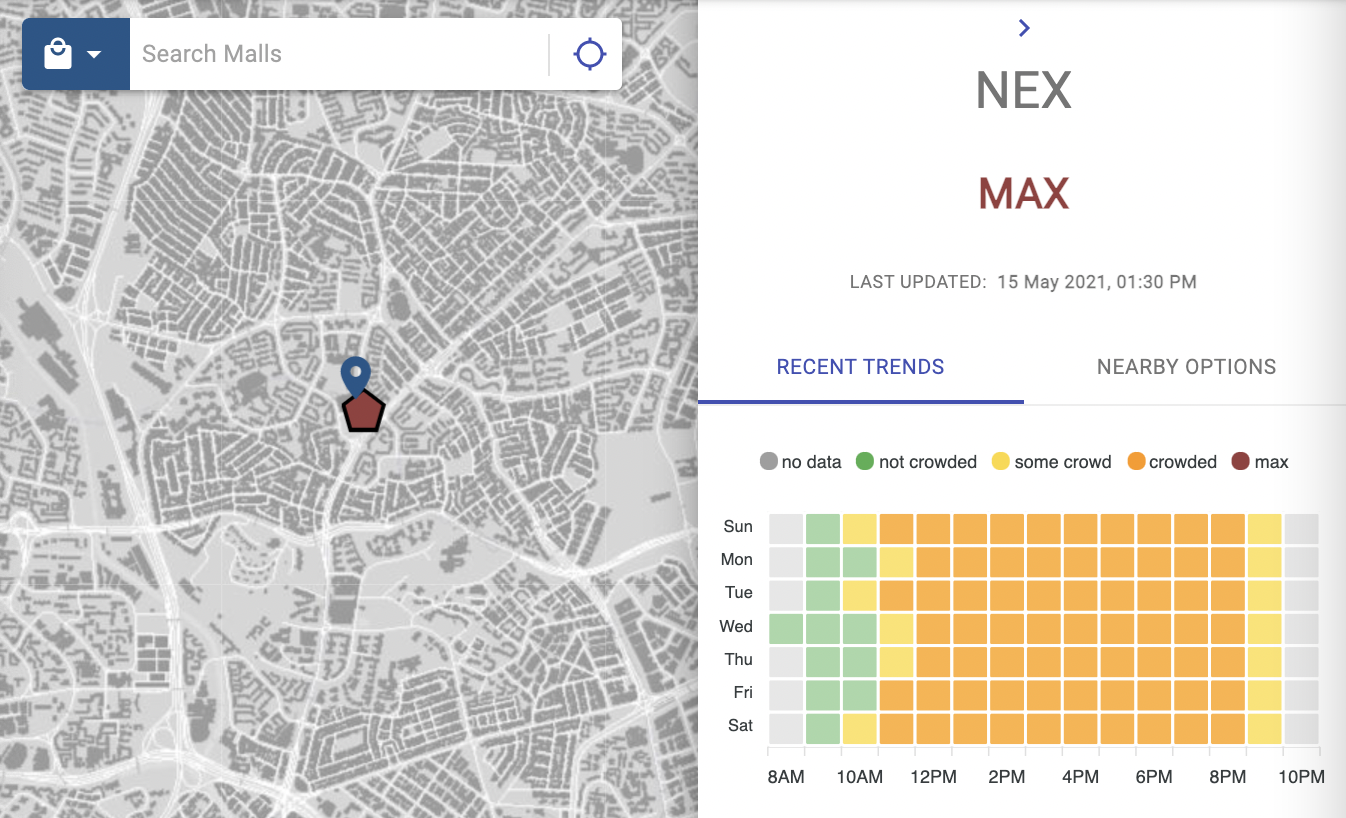This screenshot has height=818, width=1346.
Task: Click the '8AM' axis label
Action: tap(786, 777)
